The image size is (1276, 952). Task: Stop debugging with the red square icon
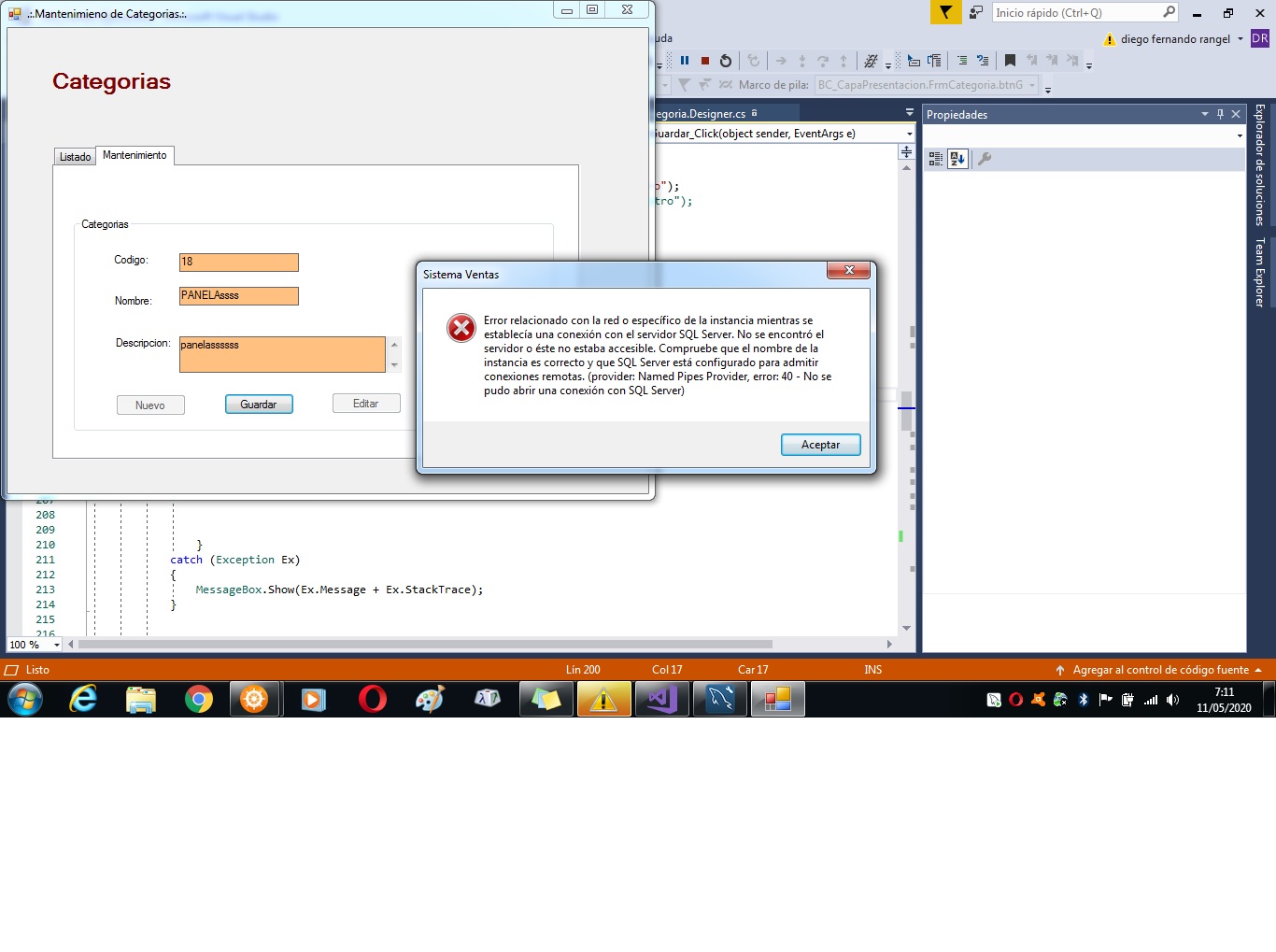coord(705,61)
